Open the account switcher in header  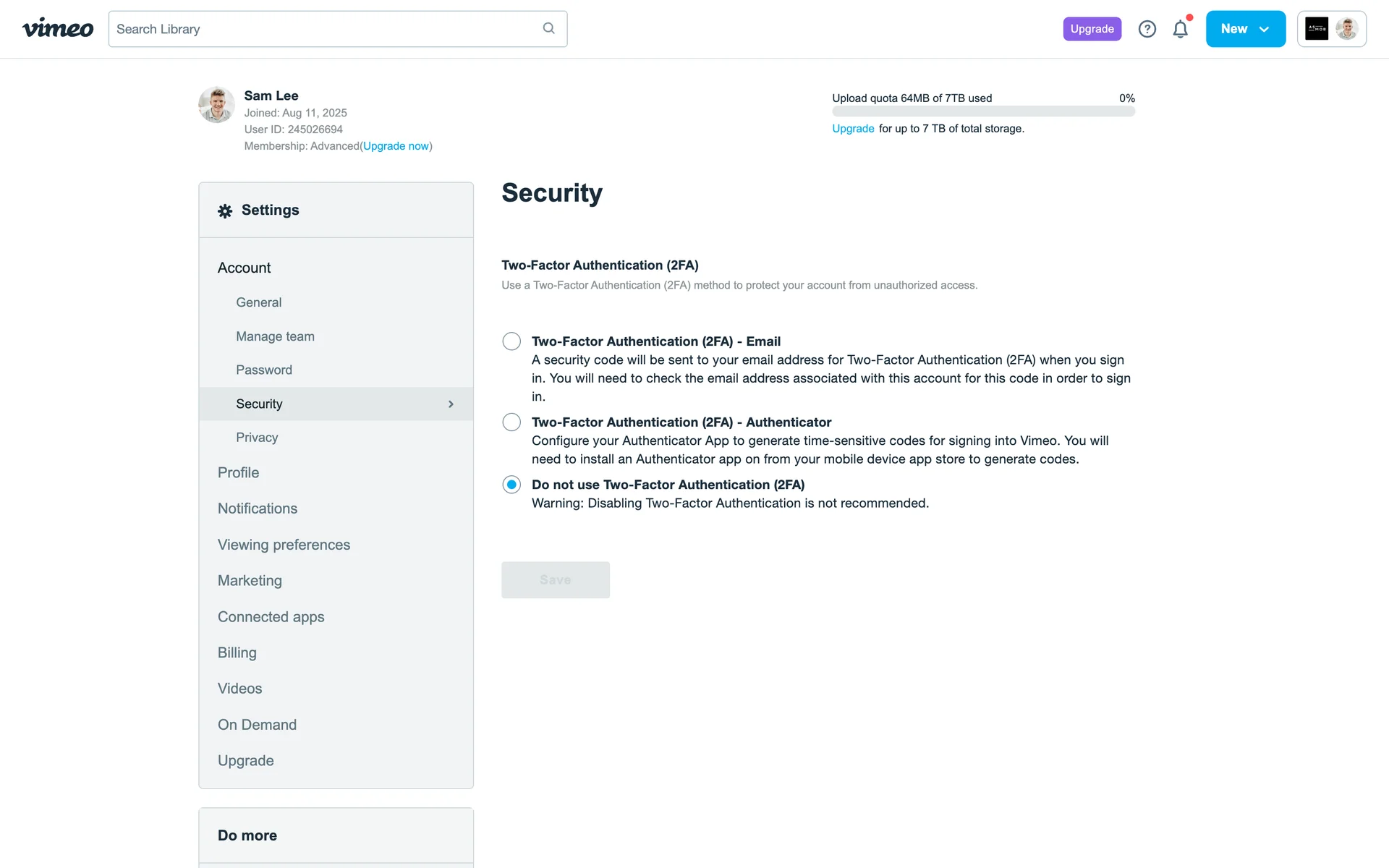pyautogui.click(x=1331, y=29)
